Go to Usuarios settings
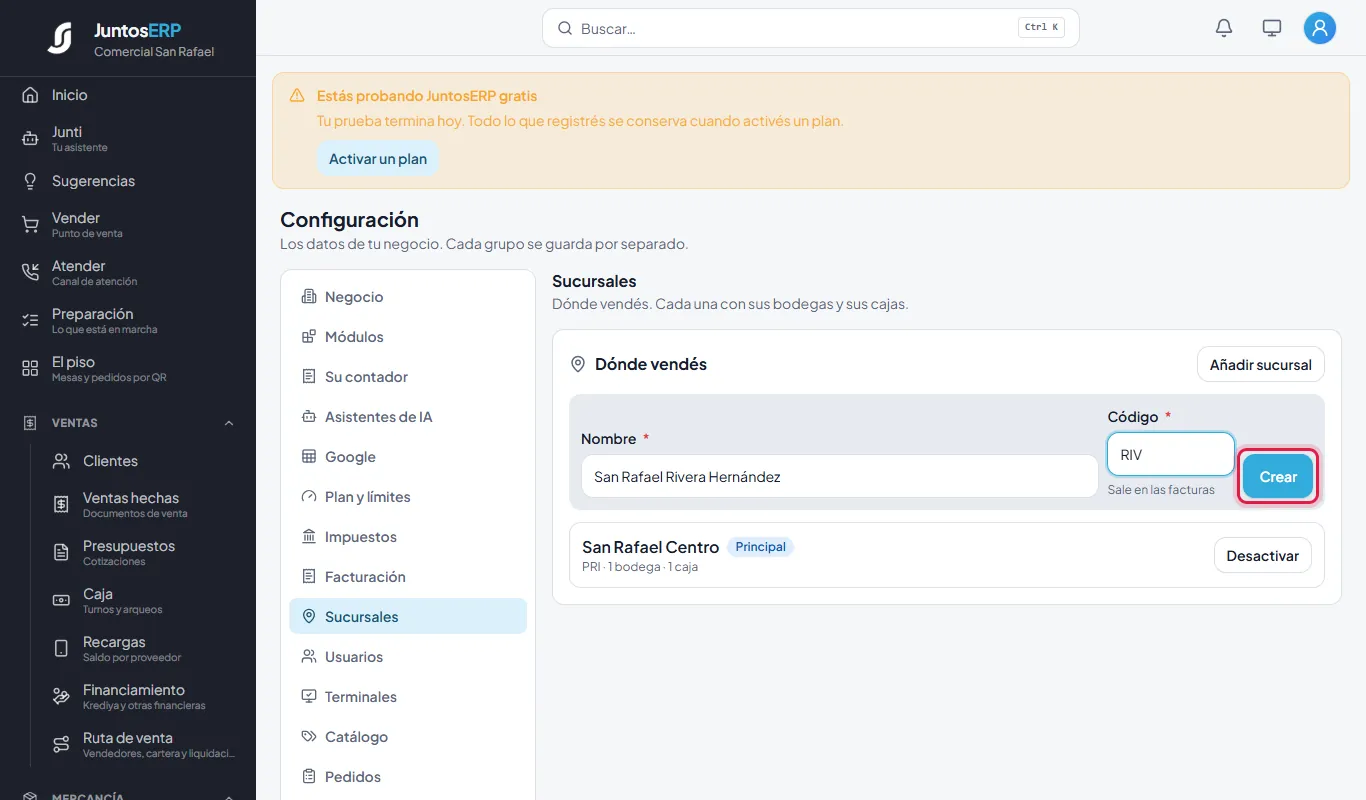The image size is (1366, 800). (x=408, y=657)
